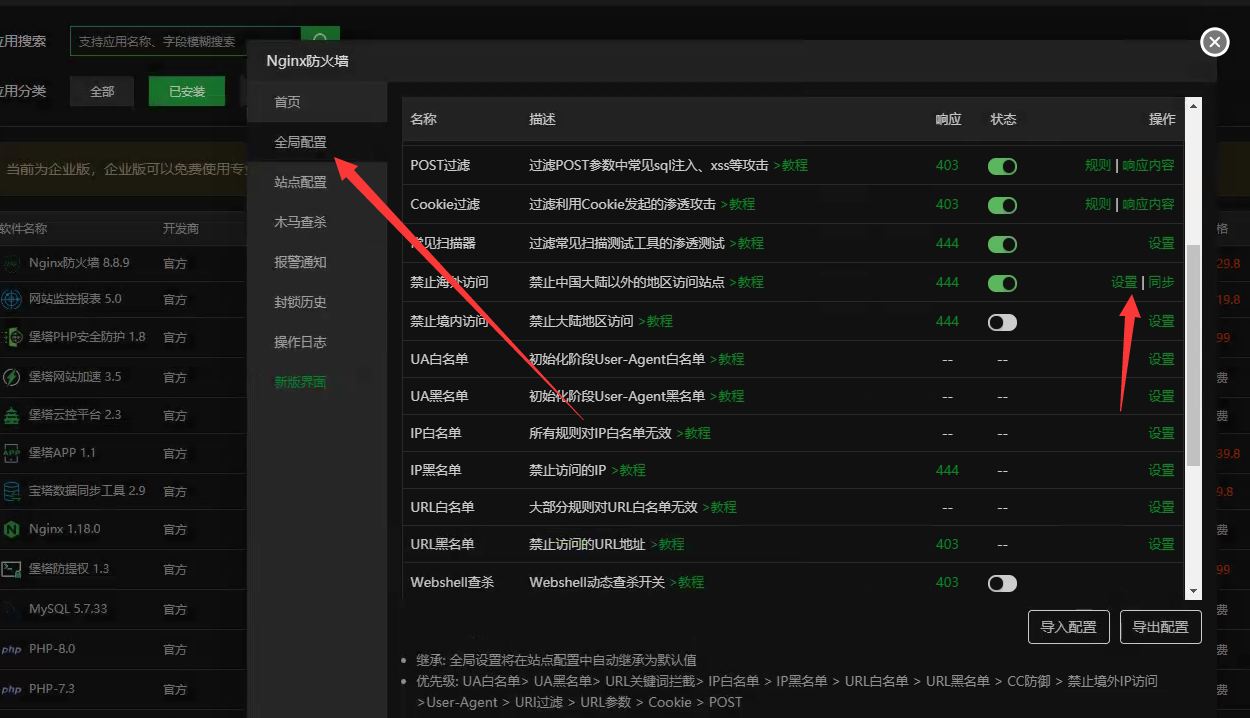Open Cookie过滤 规则 link

tap(1098, 204)
